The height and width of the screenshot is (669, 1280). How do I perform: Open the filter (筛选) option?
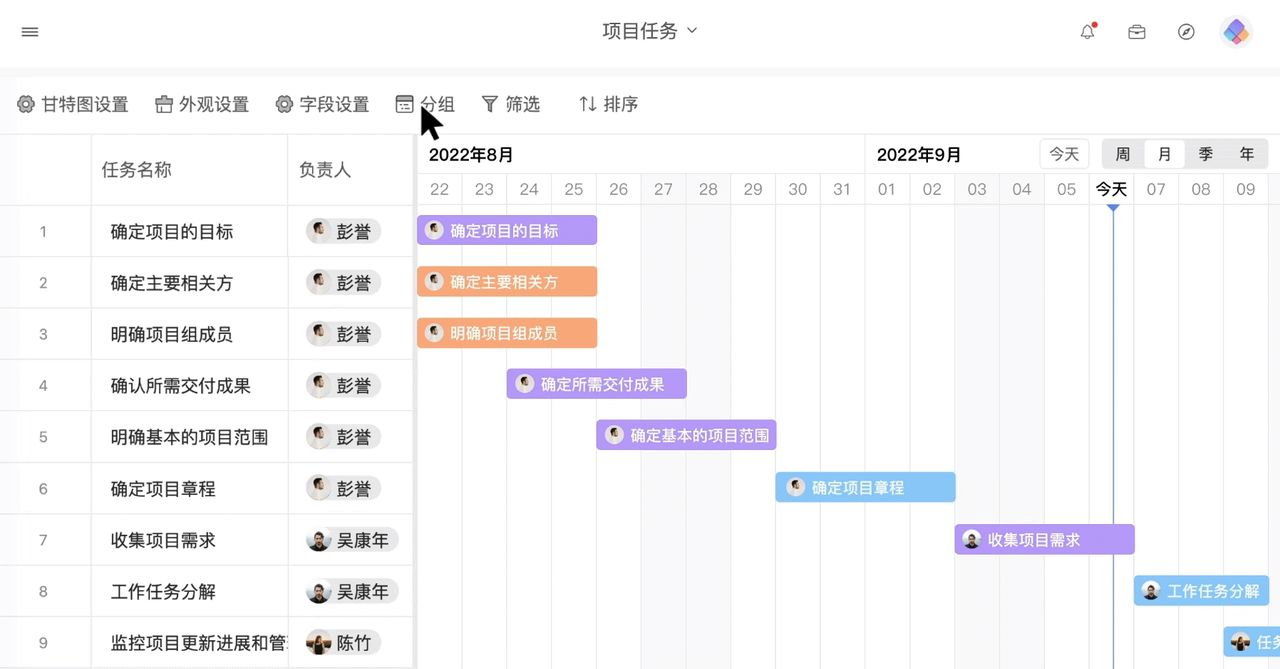click(x=511, y=104)
